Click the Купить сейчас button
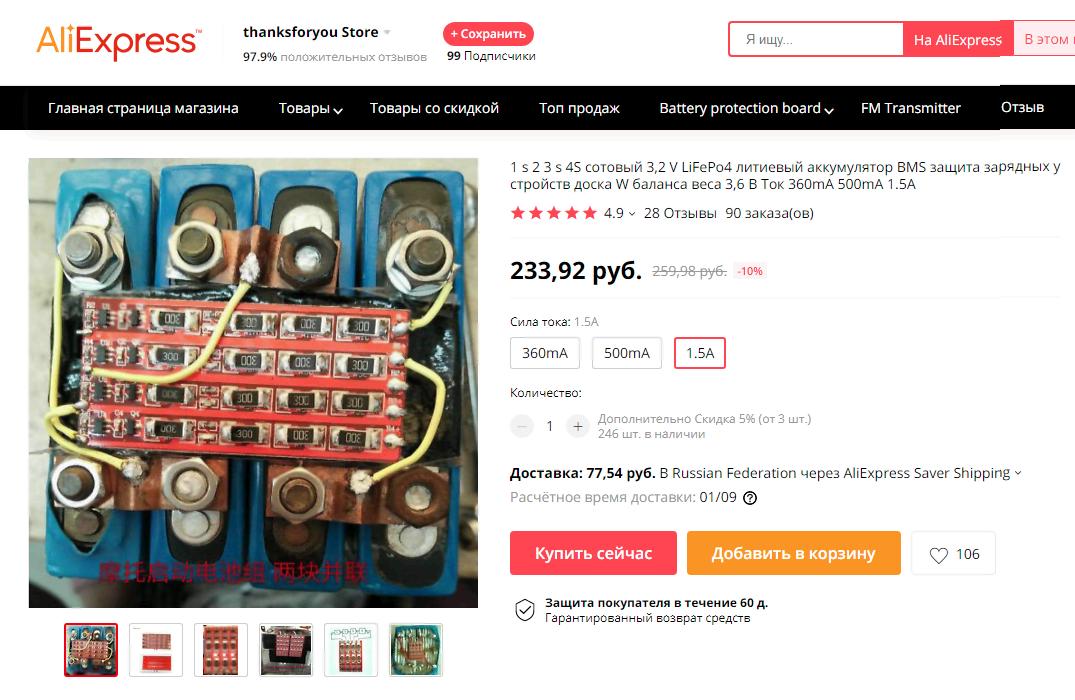The height and width of the screenshot is (700, 1075). (593, 553)
